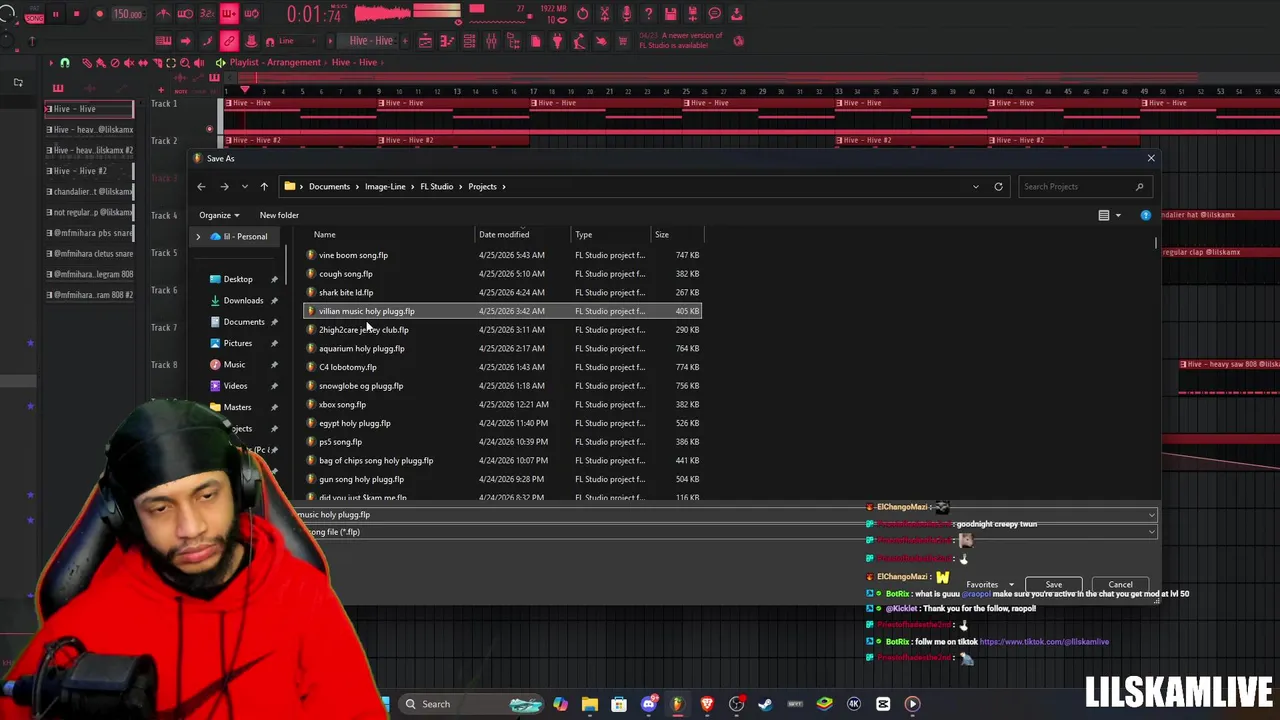The width and height of the screenshot is (1280, 720).
Task: Open the mixer view icon
Action: point(491,41)
